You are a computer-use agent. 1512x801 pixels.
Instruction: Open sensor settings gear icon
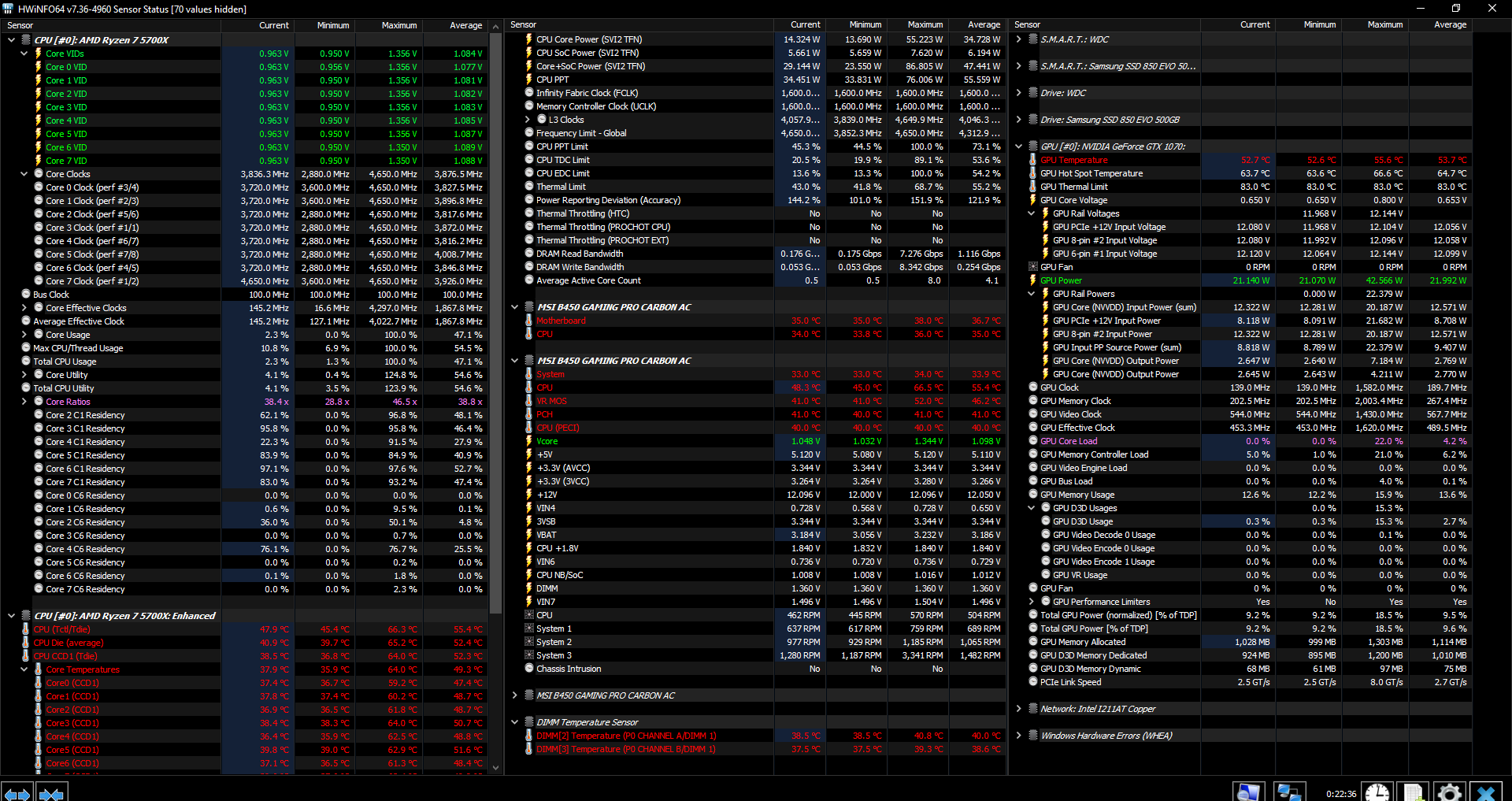1449,792
